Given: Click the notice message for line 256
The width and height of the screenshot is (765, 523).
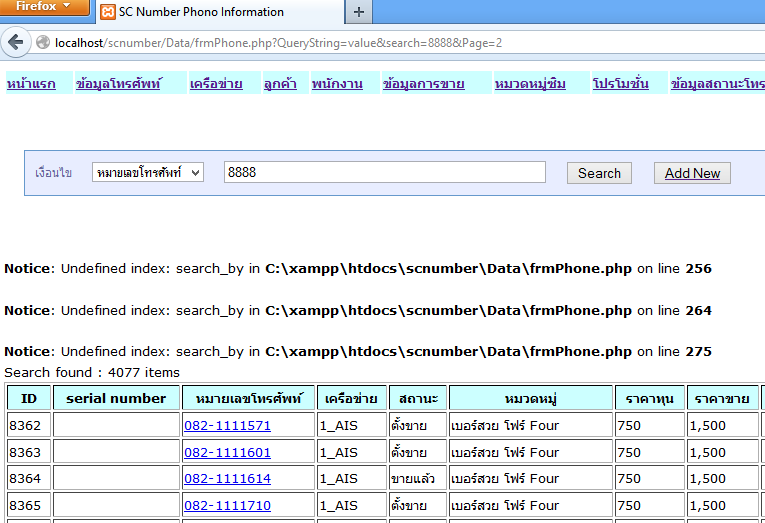Looking at the screenshot, I should coord(358,269).
